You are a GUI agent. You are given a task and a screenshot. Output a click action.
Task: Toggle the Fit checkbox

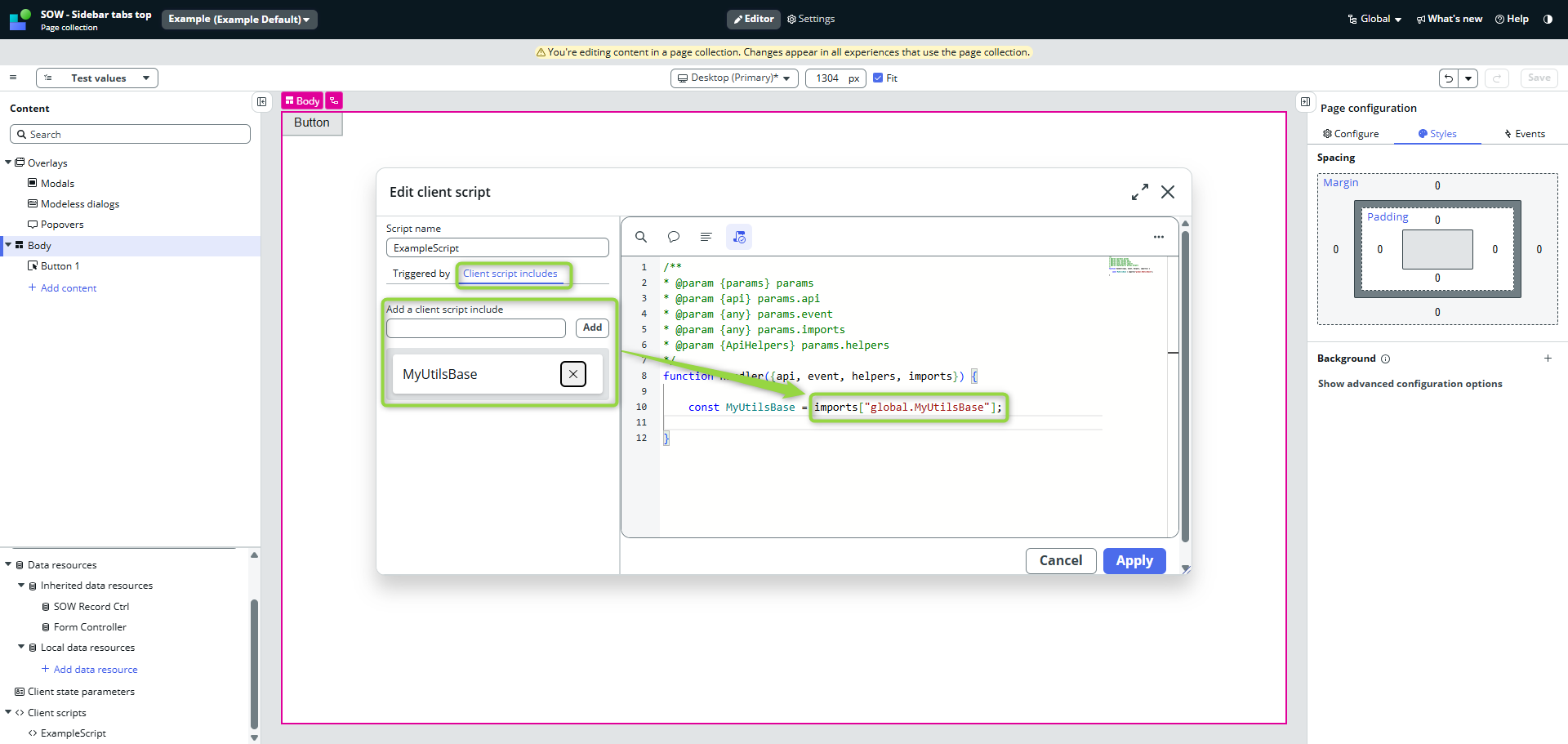pos(878,78)
